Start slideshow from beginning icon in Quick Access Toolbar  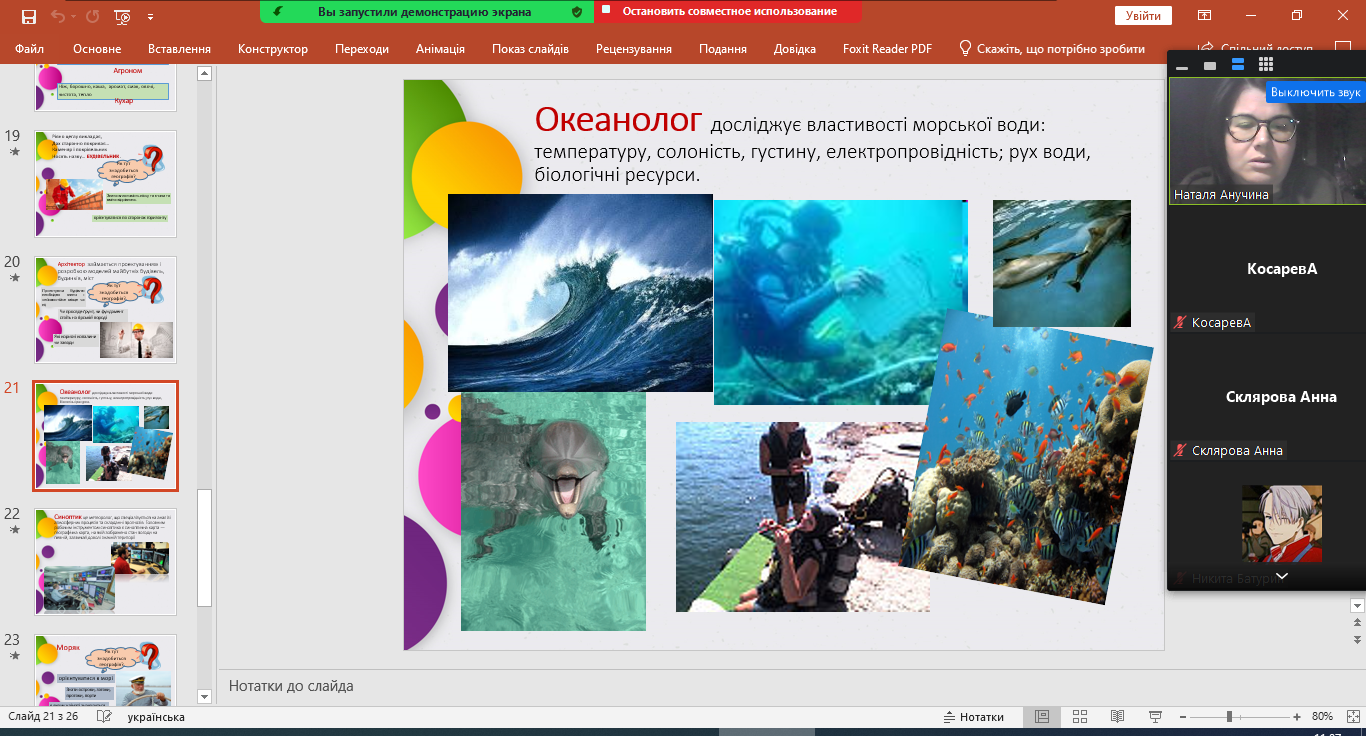coord(123,16)
